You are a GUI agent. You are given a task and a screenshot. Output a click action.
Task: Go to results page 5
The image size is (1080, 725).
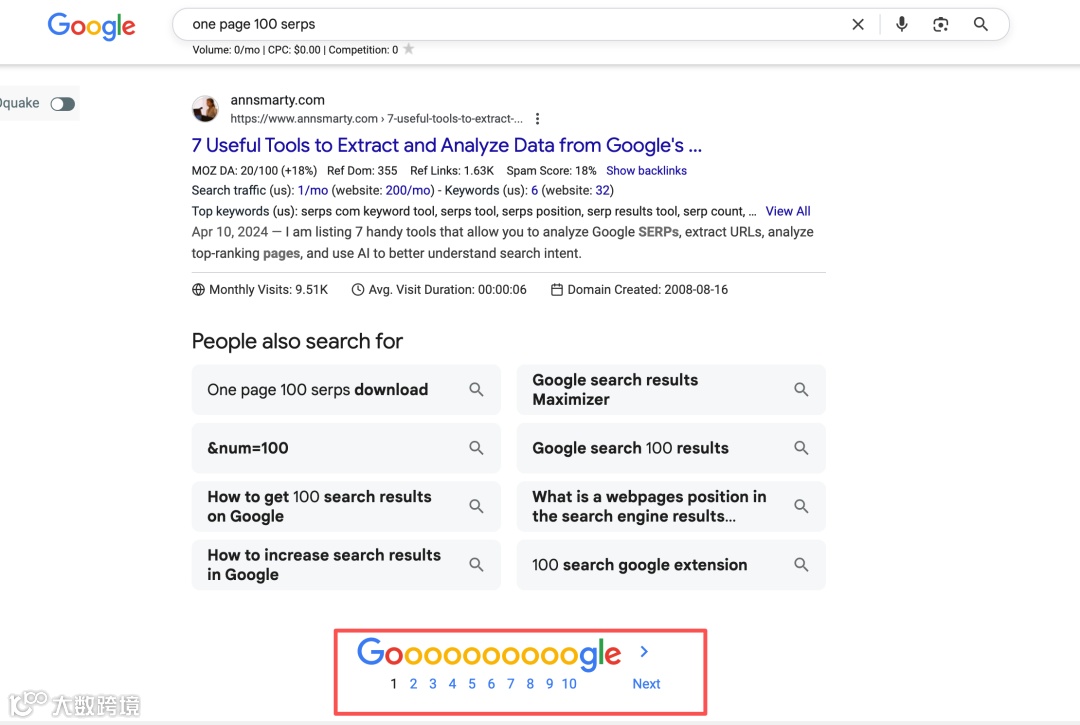click(x=472, y=684)
